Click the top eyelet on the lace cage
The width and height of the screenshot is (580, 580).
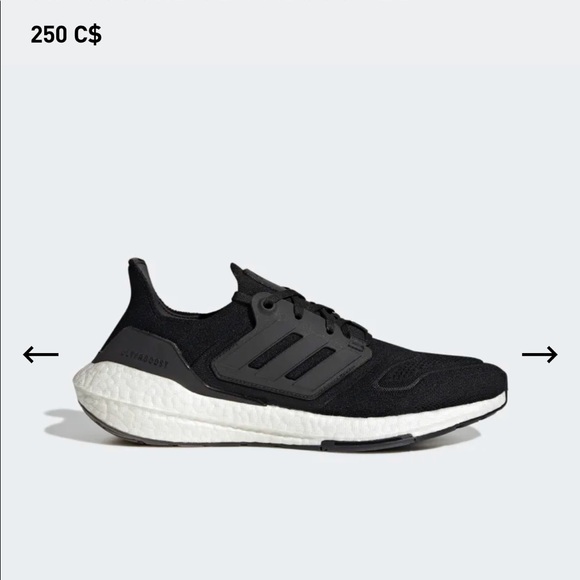267,306
